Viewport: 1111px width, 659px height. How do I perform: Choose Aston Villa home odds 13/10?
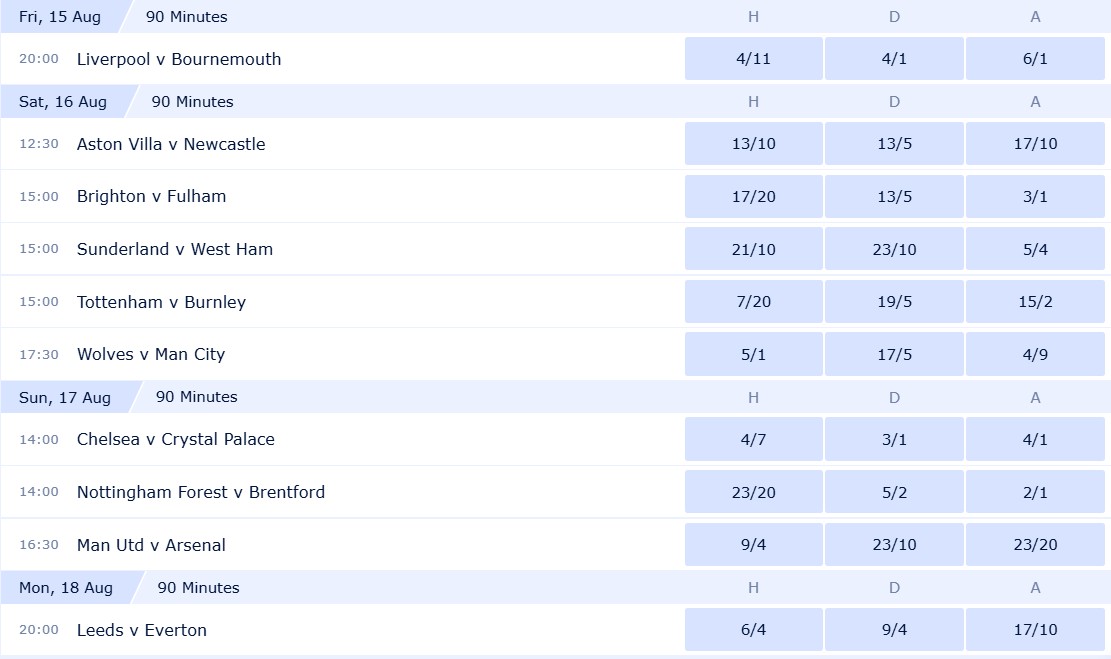click(x=753, y=144)
